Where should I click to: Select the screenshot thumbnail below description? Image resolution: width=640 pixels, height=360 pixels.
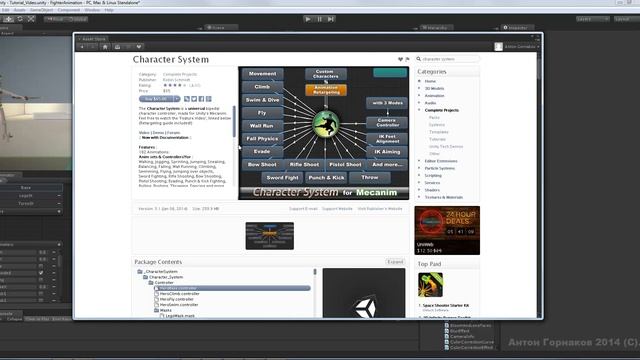[269, 236]
